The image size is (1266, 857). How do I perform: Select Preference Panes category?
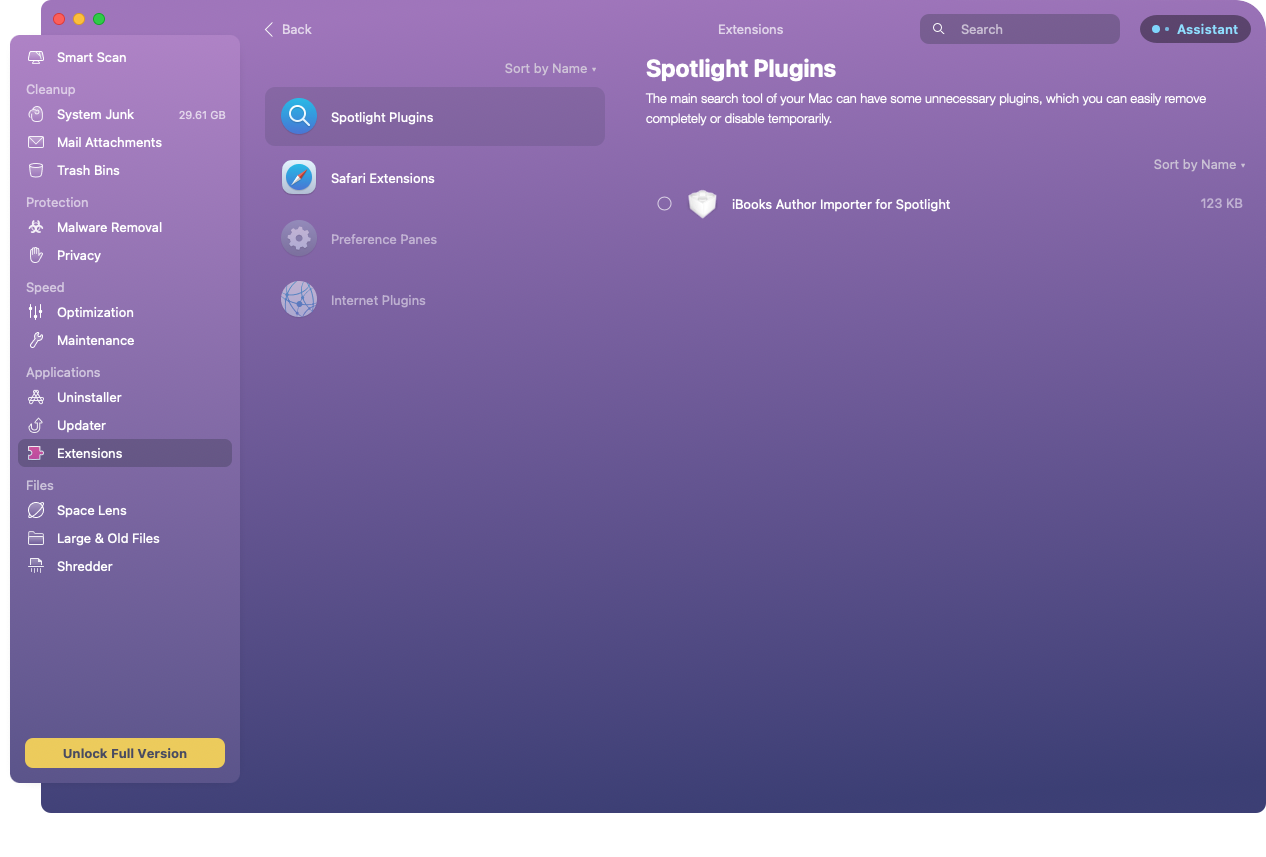pos(435,239)
